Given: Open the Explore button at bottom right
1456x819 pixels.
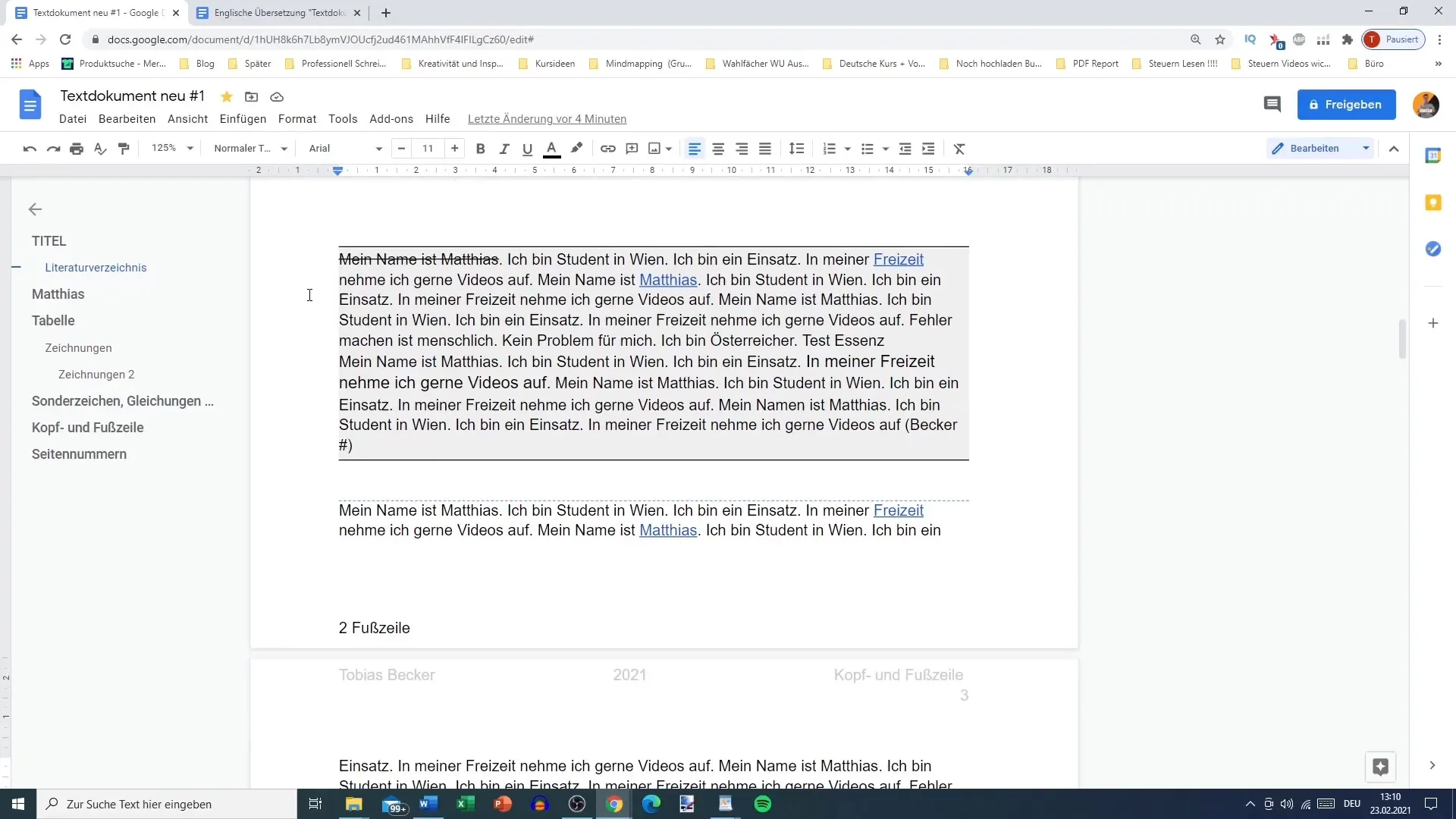Looking at the screenshot, I should point(1380,767).
